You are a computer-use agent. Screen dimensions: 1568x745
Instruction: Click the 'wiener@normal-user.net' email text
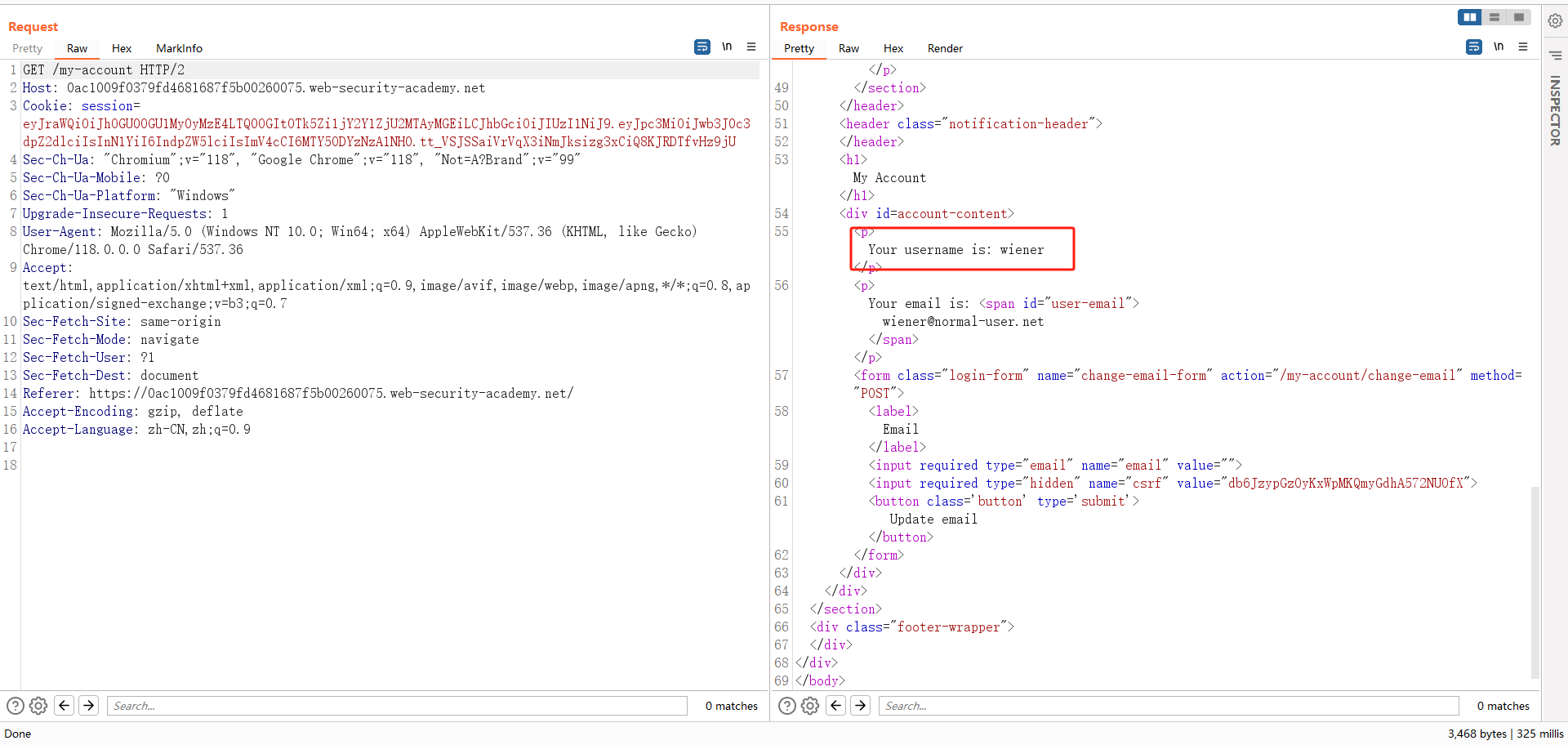point(963,322)
